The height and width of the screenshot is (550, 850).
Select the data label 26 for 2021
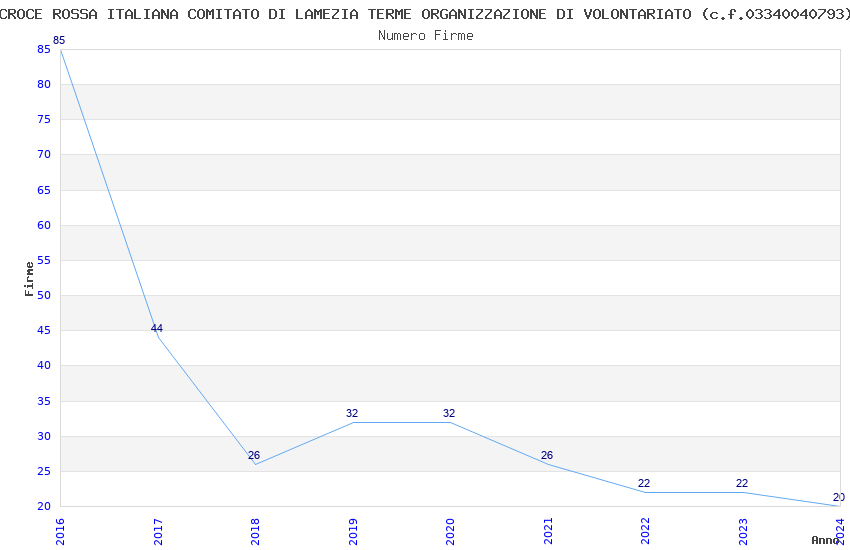[547, 455]
